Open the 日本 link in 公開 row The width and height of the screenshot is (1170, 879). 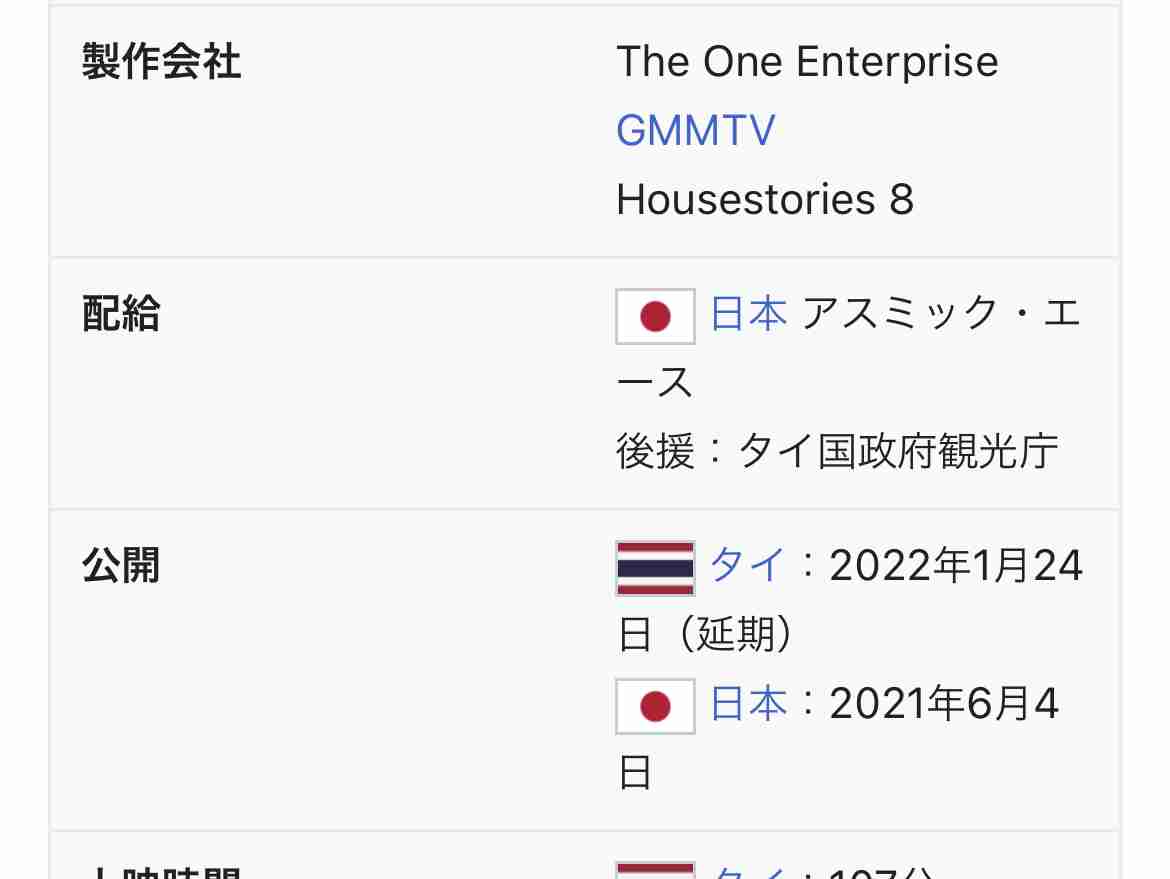[748, 704]
